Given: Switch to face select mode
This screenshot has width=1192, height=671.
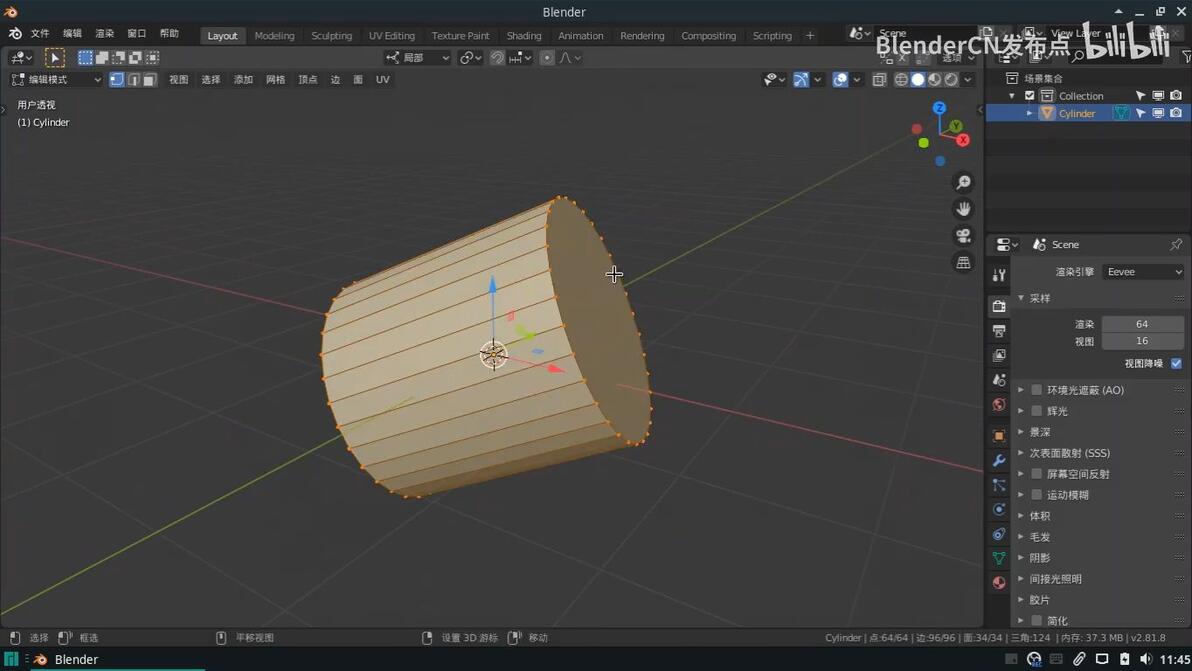Looking at the screenshot, I should click(150, 80).
